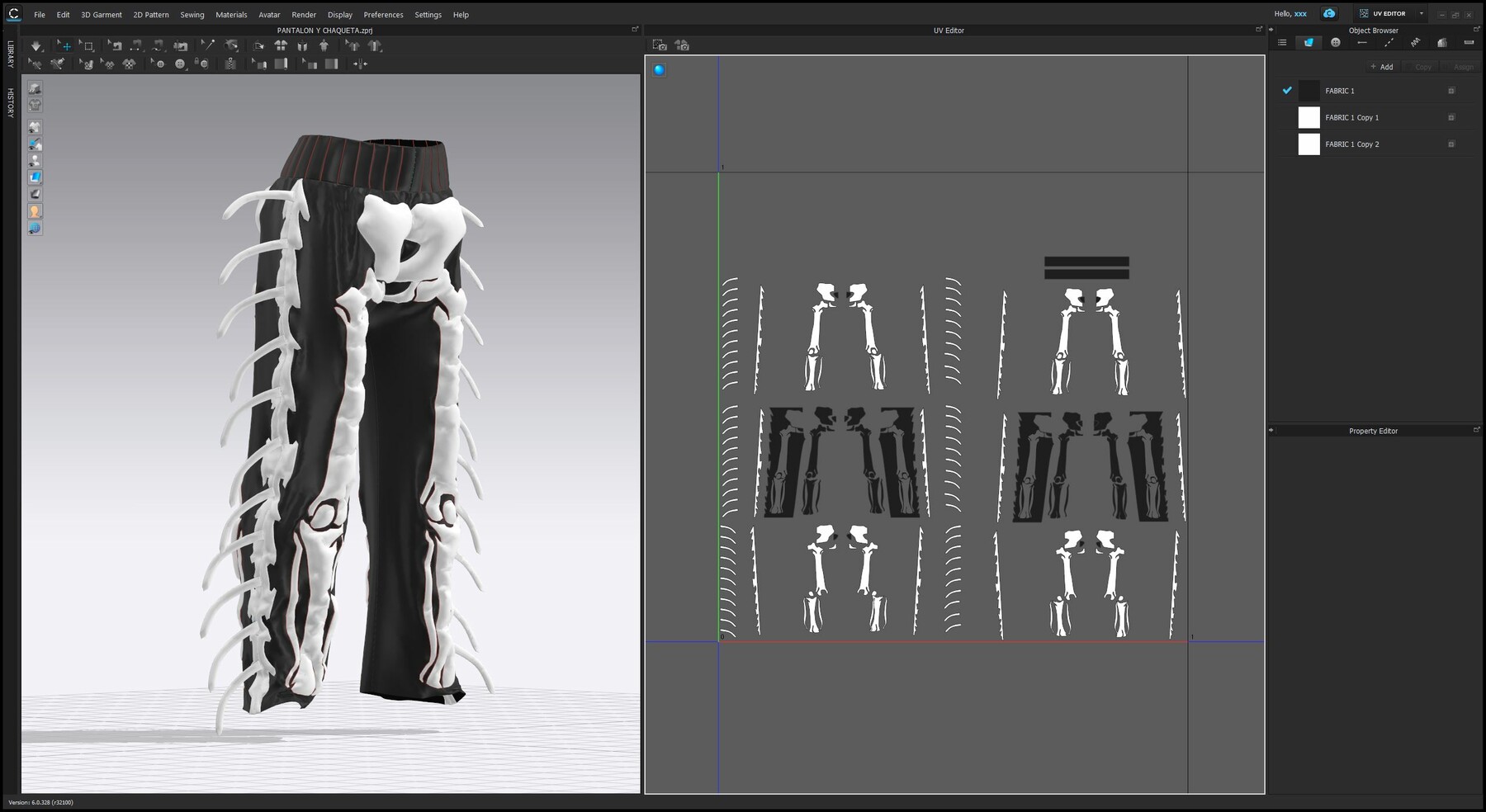The image size is (1486, 812).
Task: Open the cloud account icon
Action: [x=1329, y=13]
